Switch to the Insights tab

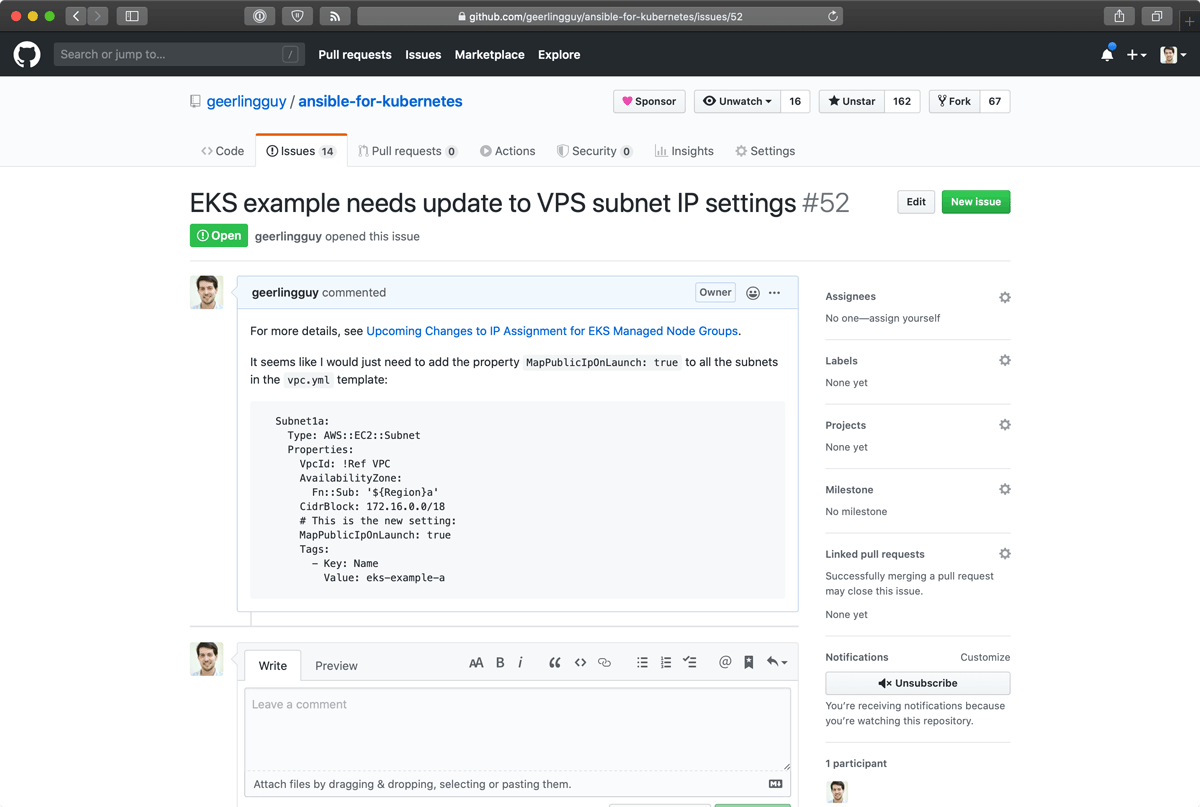coord(684,151)
